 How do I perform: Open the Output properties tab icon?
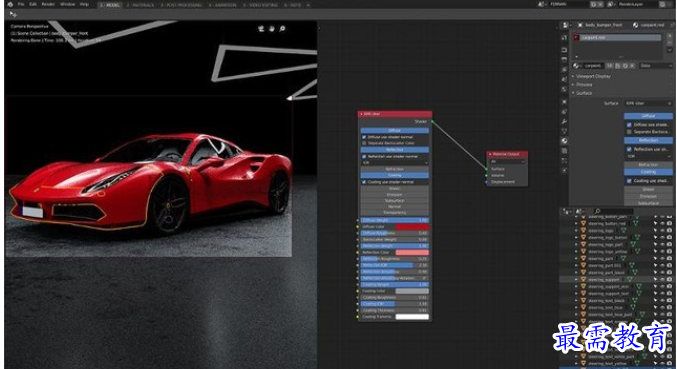coord(564,60)
